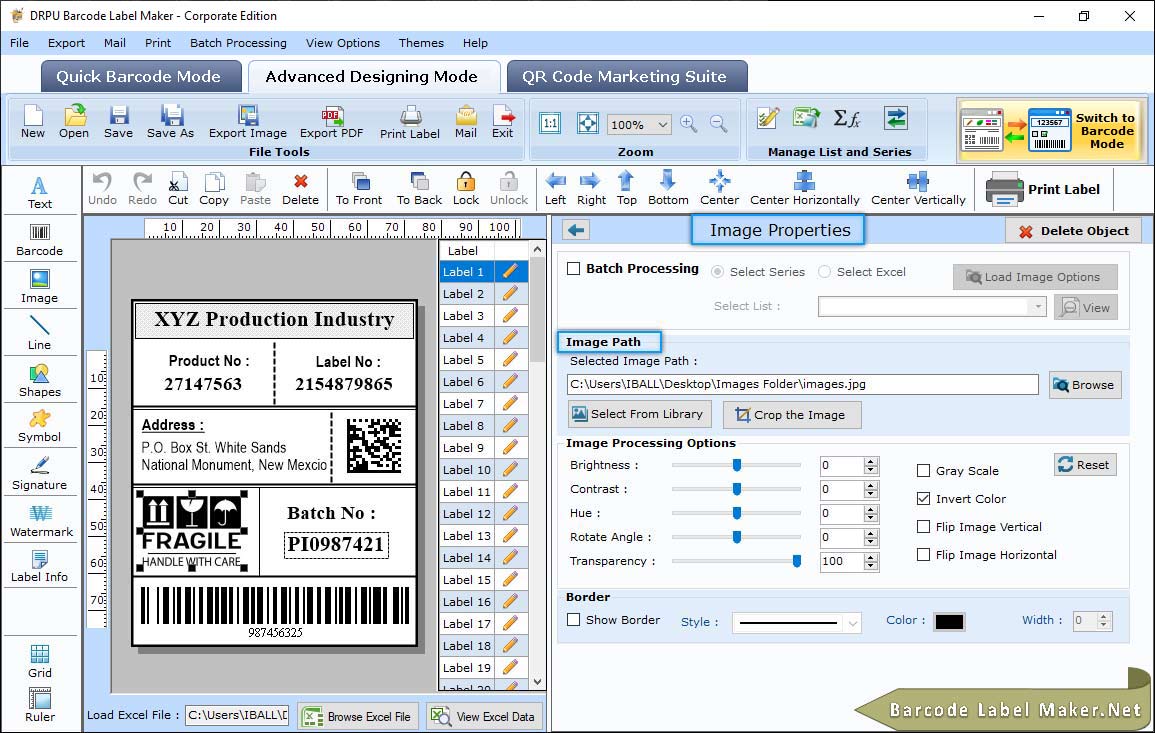
Task: Click the To Front arrangement icon
Action: (x=359, y=189)
